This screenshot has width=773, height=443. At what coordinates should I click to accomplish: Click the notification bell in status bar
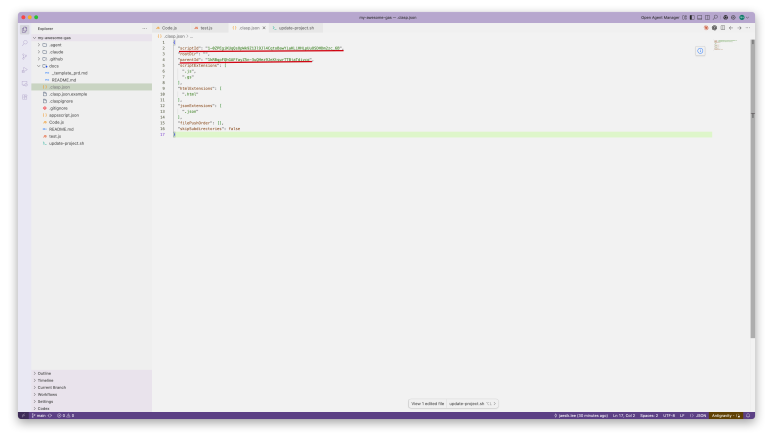click(x=747, y=415)
